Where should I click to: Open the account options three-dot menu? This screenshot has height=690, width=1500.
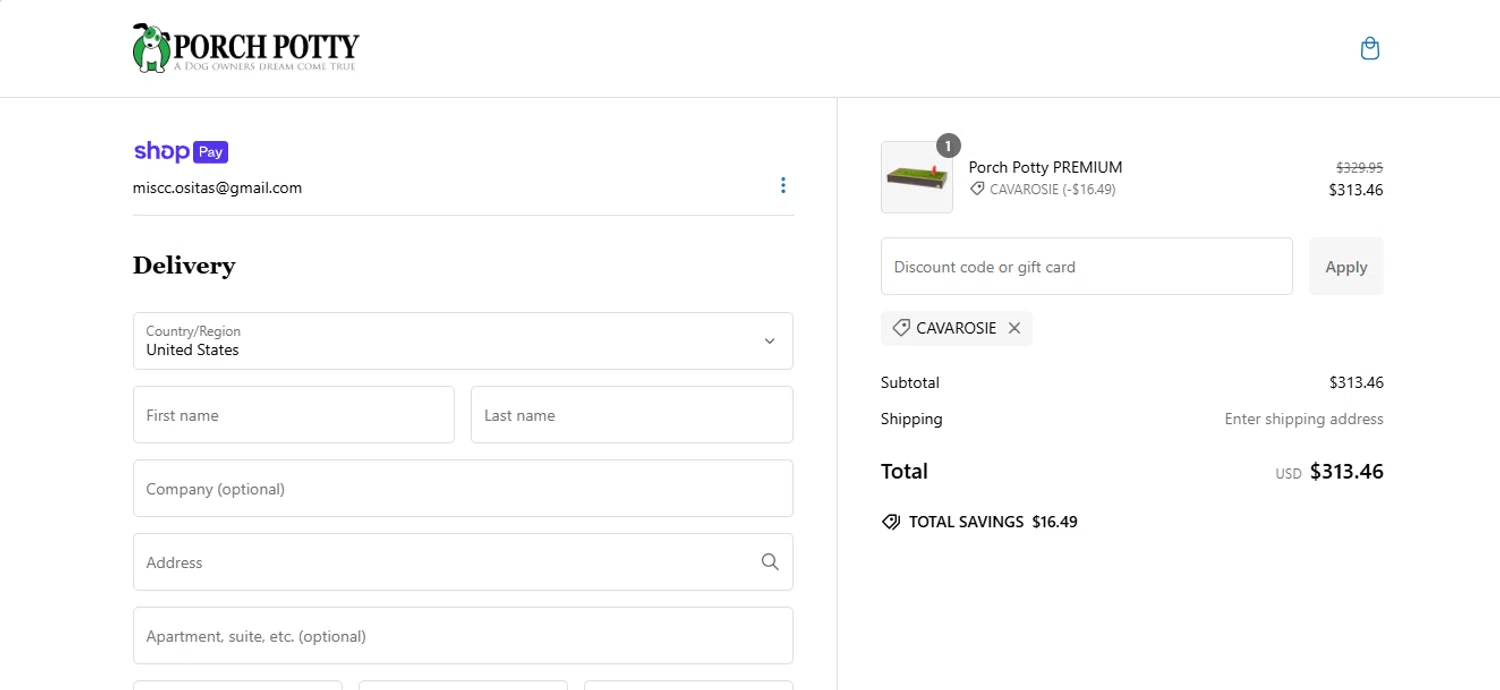pyautogui.click(x=783, y=185)
